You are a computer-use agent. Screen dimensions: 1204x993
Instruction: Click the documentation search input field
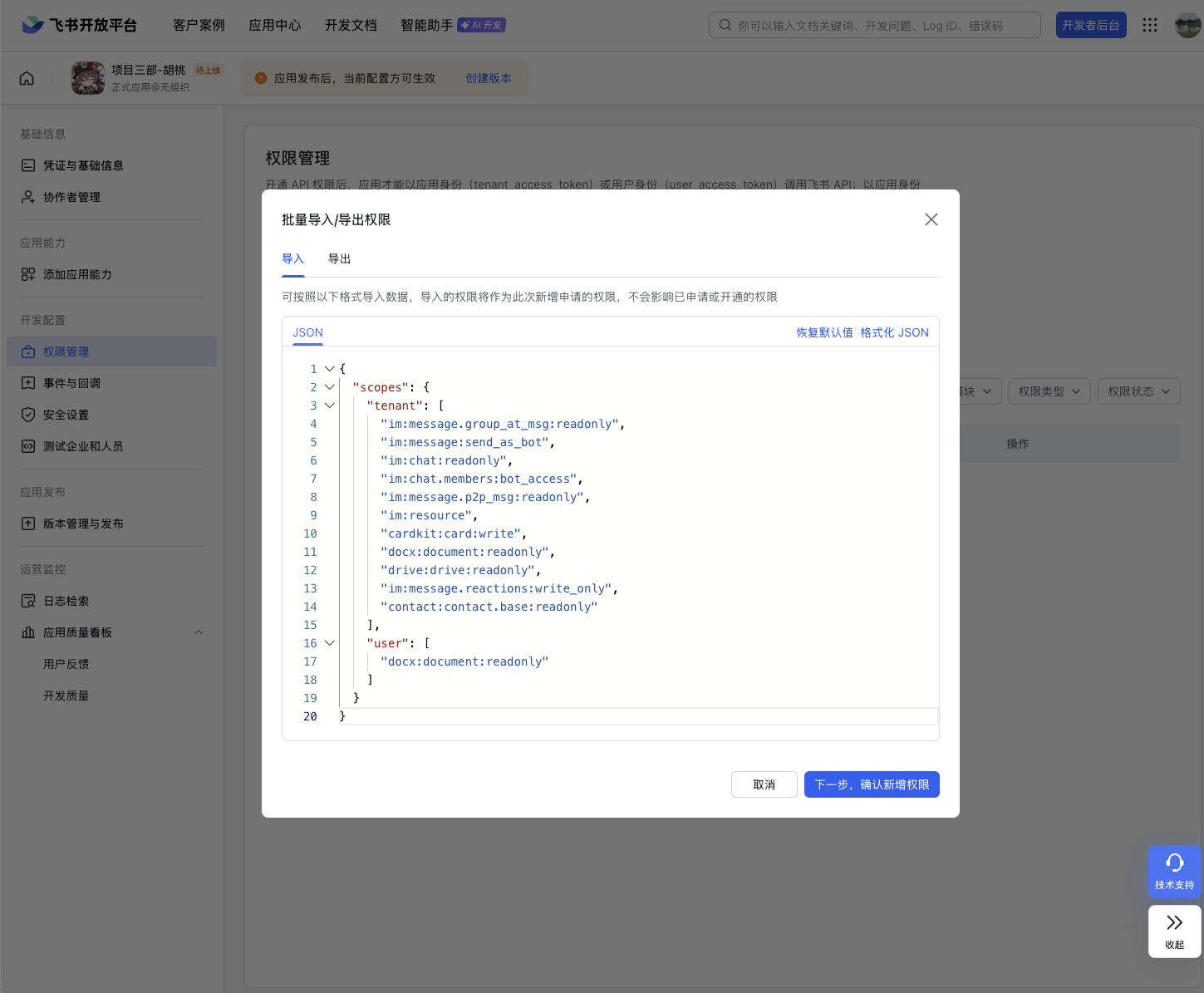click(874, 25)
